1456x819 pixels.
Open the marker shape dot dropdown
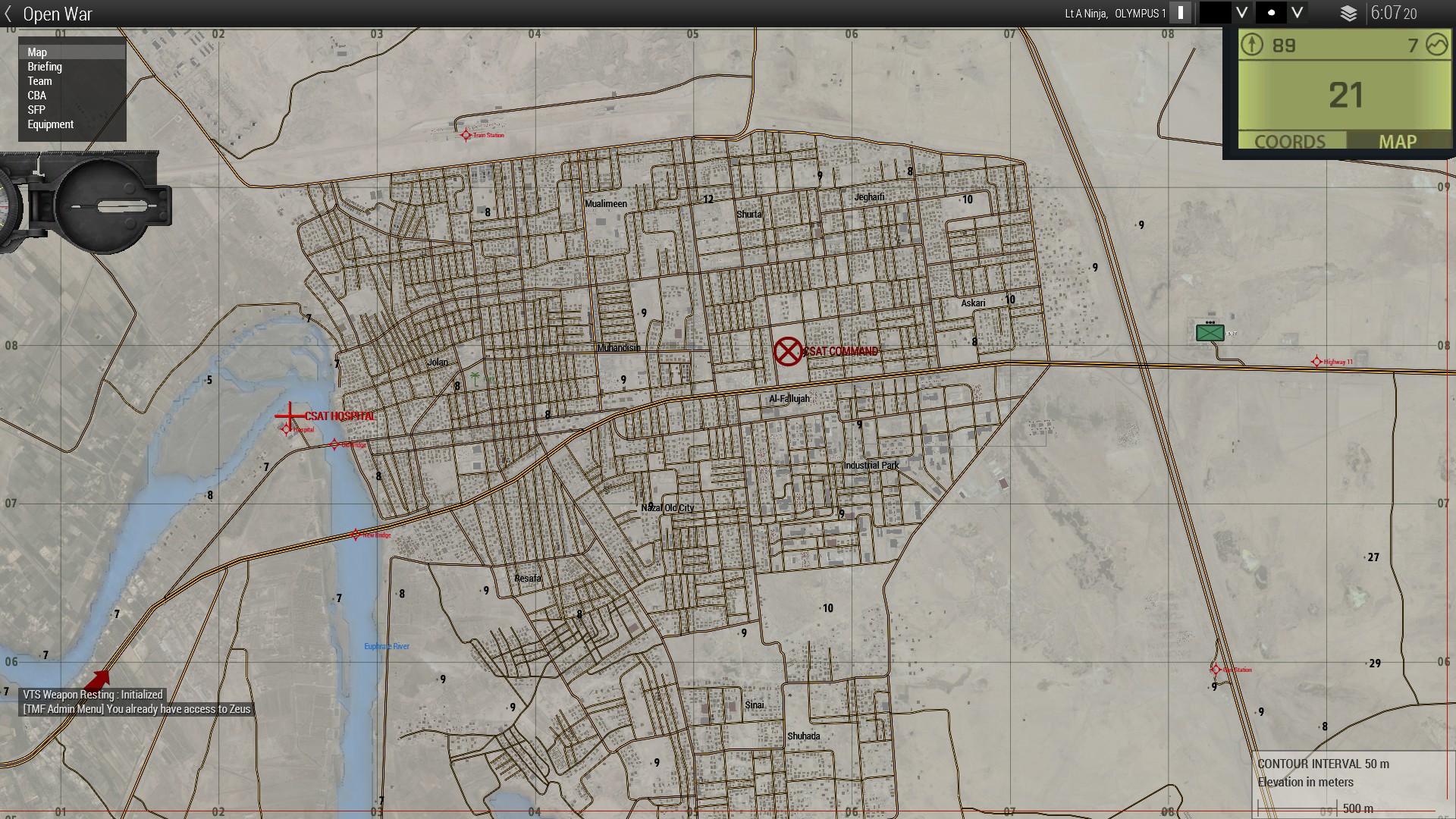tap(1281, 13)
